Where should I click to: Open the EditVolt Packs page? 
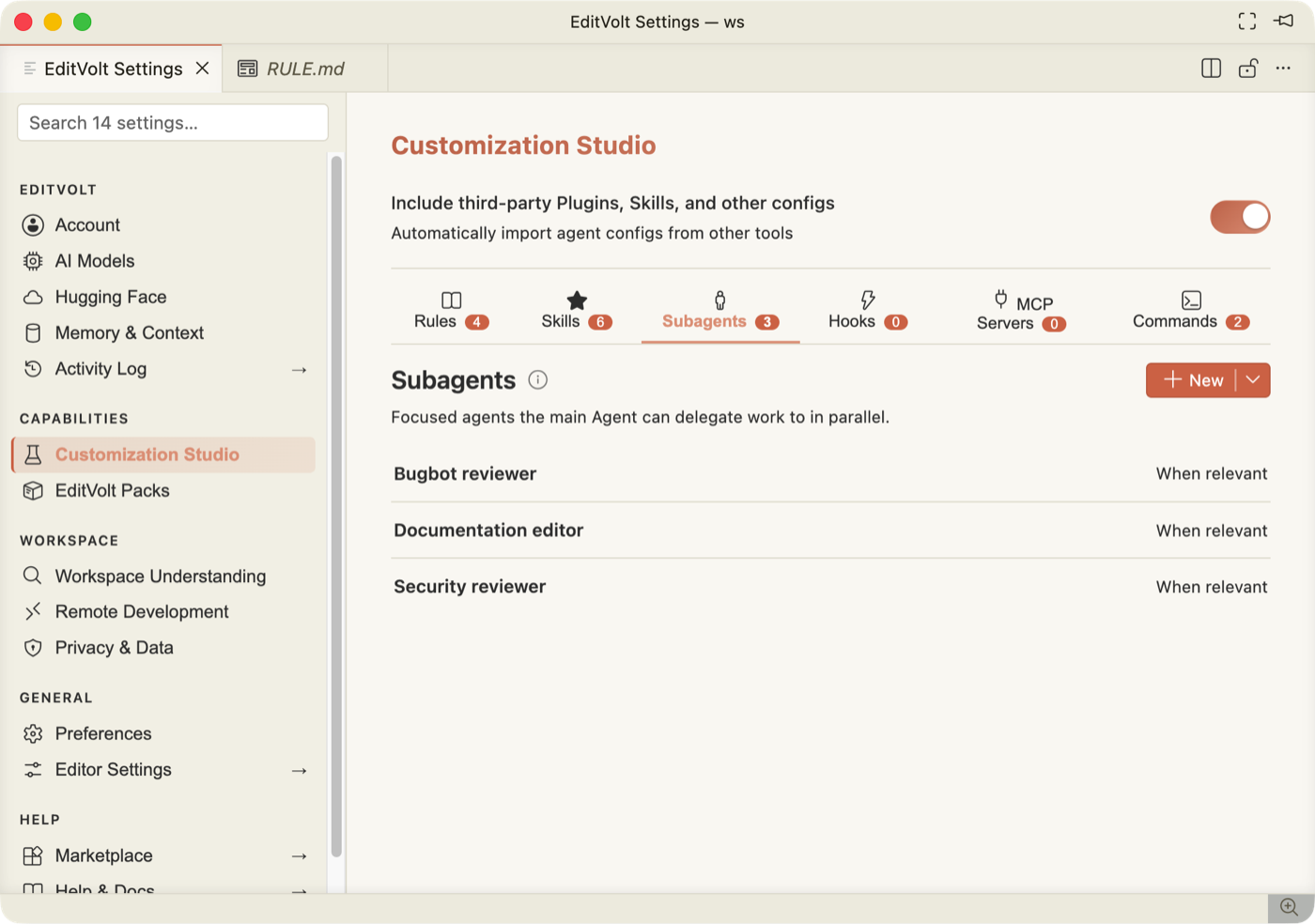163,490
